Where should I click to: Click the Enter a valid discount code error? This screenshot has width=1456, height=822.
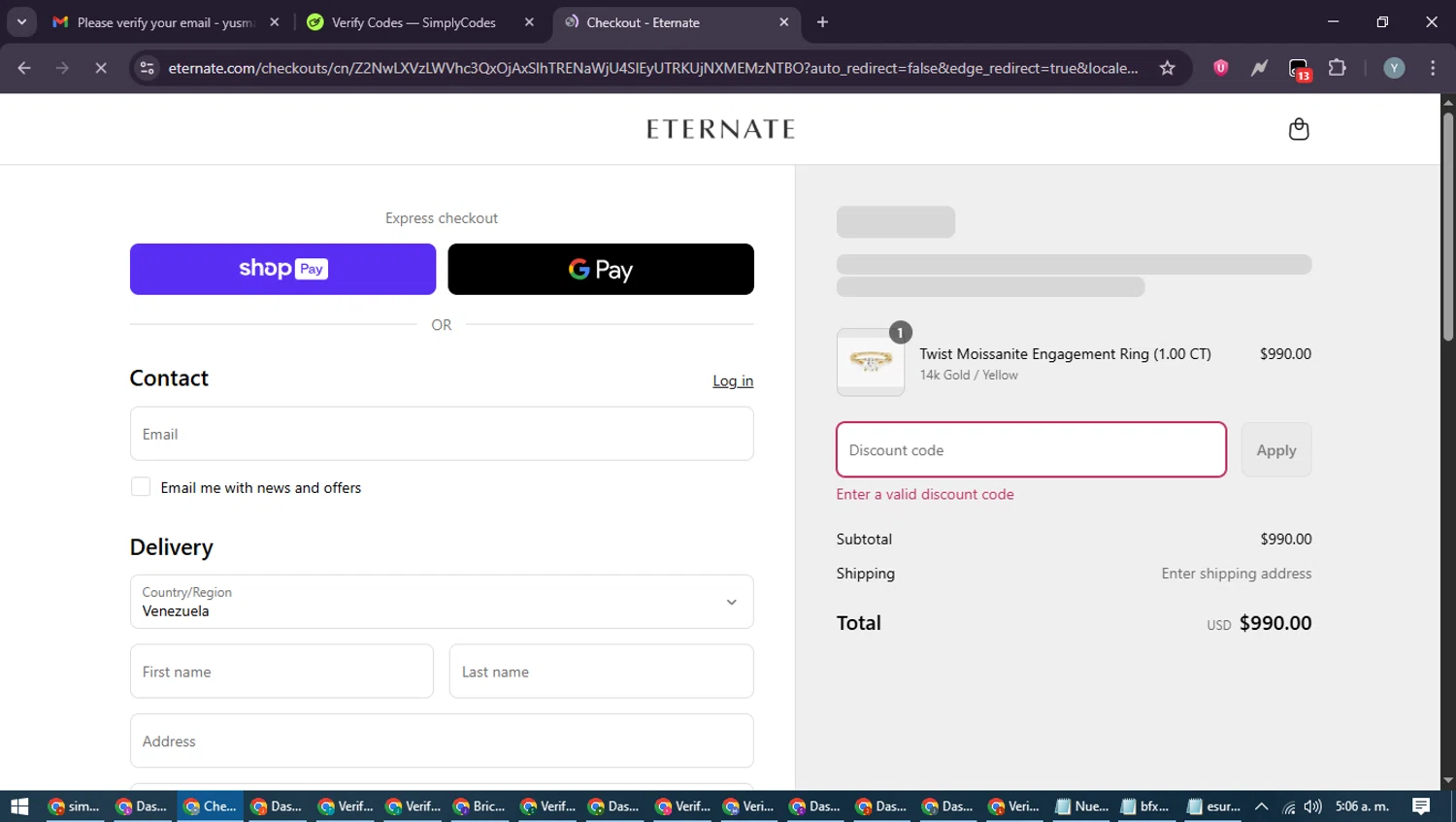(x=925, y=494)
